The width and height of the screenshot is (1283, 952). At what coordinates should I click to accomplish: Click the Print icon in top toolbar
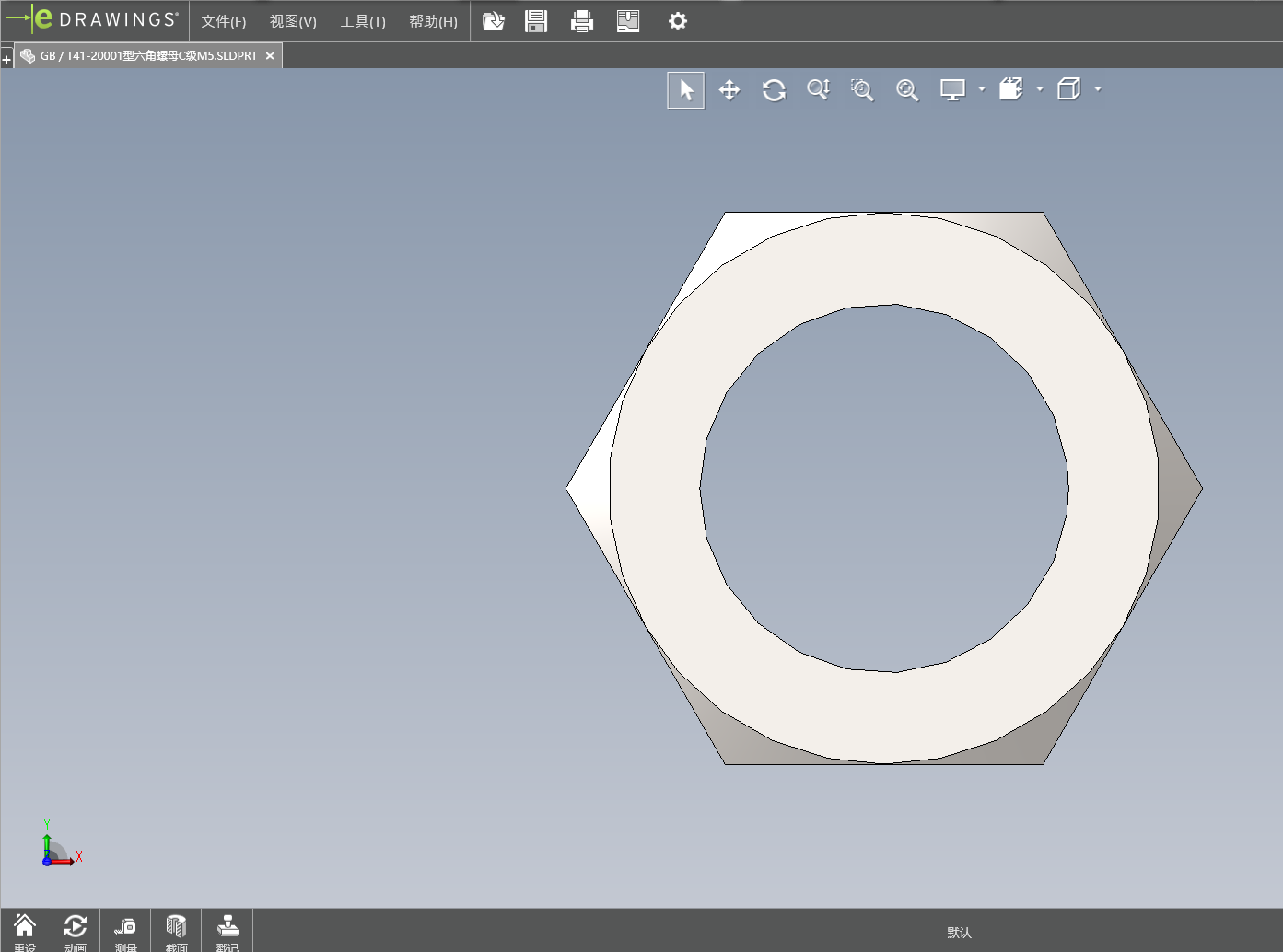(582, 21)
